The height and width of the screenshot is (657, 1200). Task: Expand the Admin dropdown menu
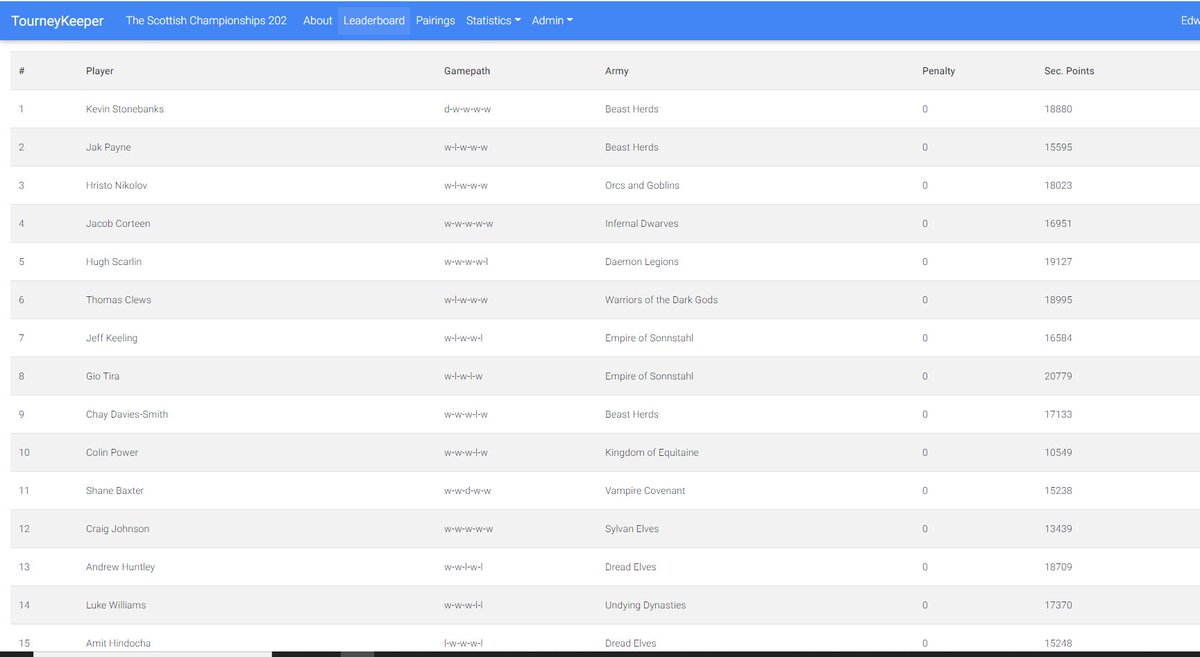552,21
